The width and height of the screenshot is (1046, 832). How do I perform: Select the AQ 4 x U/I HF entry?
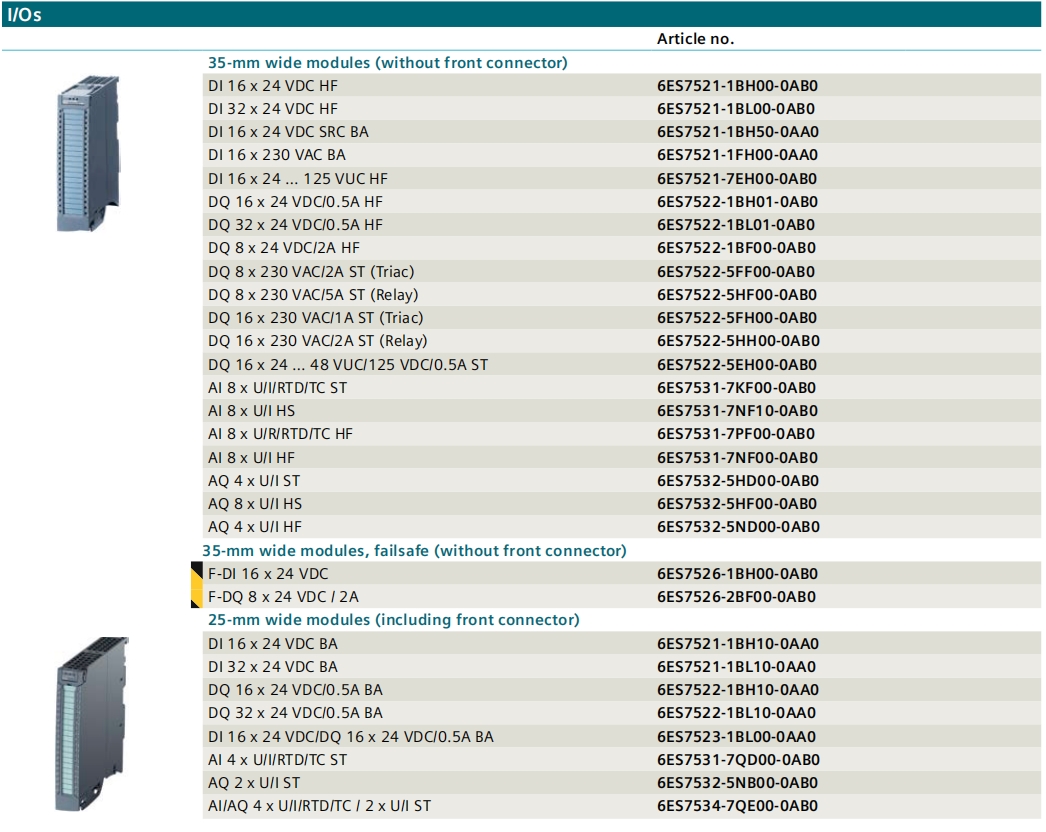point(255,527)
